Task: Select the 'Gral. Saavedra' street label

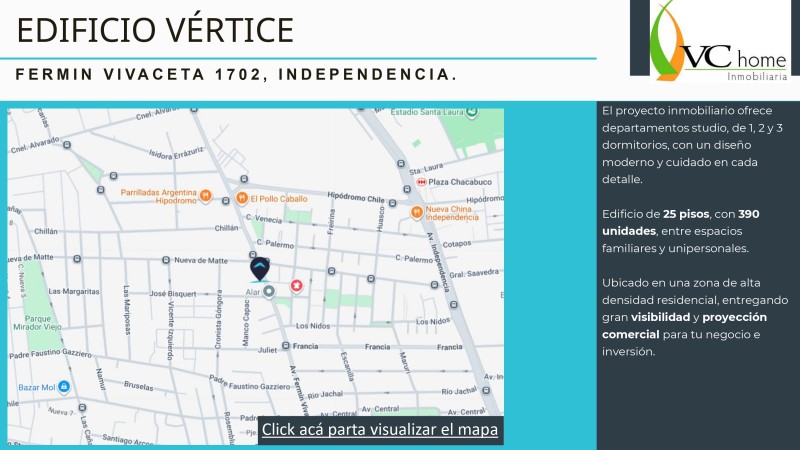Action: (473, 273)
